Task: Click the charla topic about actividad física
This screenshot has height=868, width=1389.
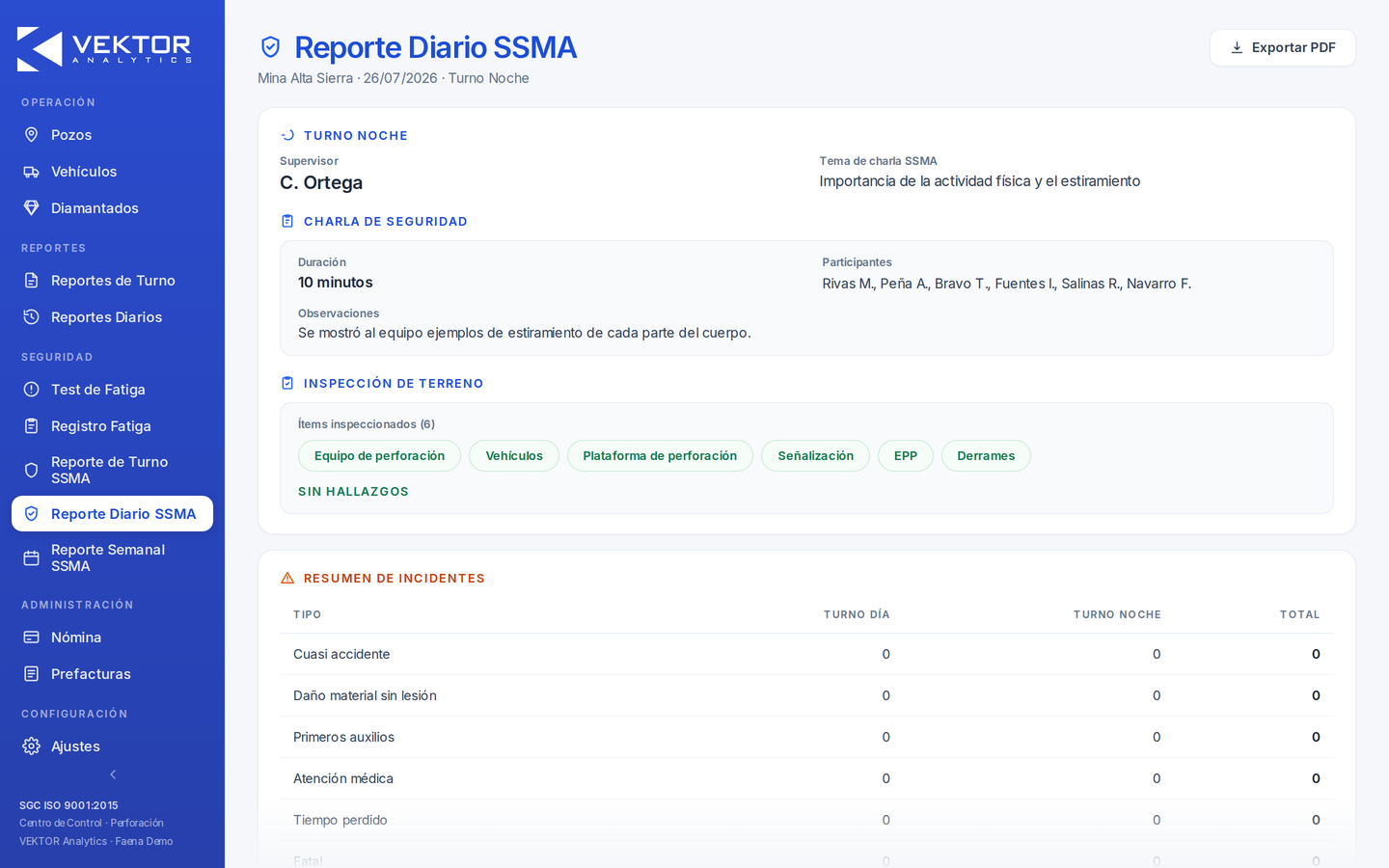Action: click(x=980, y=181)
